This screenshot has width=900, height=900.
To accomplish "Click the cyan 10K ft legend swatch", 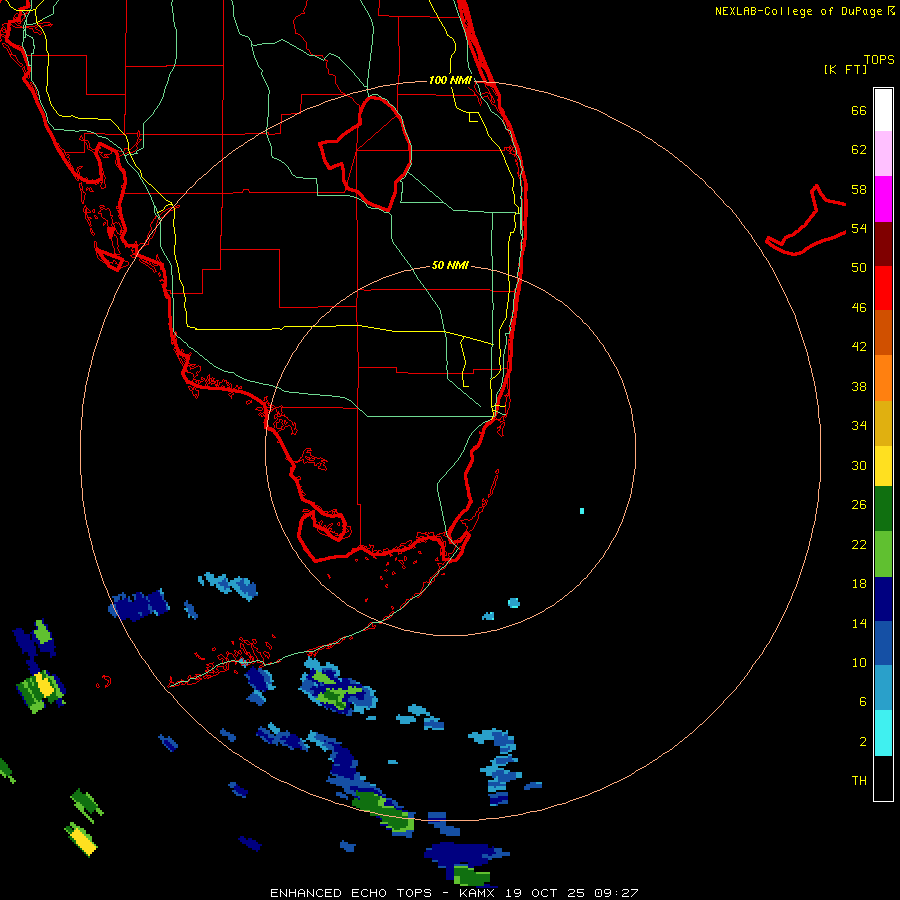I will click(x=883, y=733).
